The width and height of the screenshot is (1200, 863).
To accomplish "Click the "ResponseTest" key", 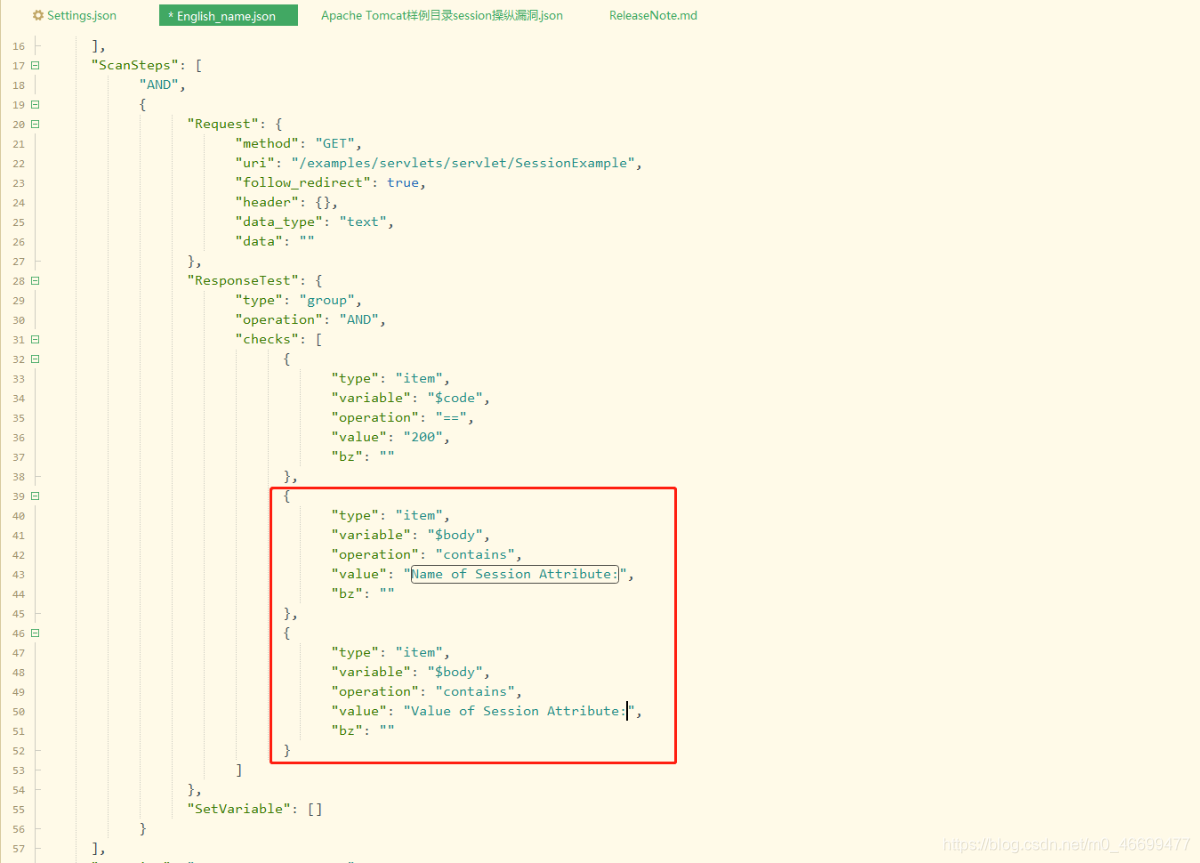I will point(243,281).
